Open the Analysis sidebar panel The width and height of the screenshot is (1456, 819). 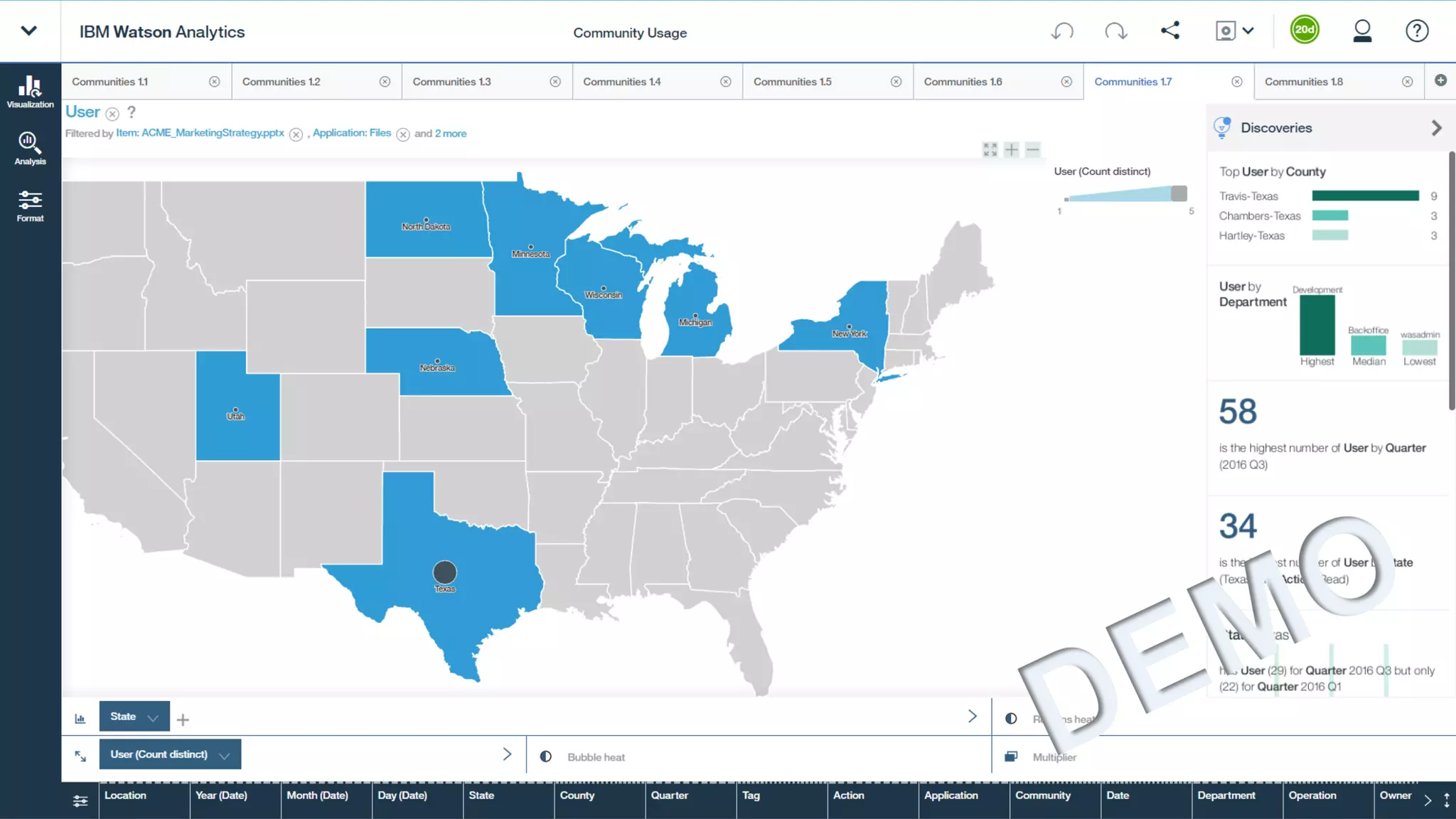coord(30,149)
